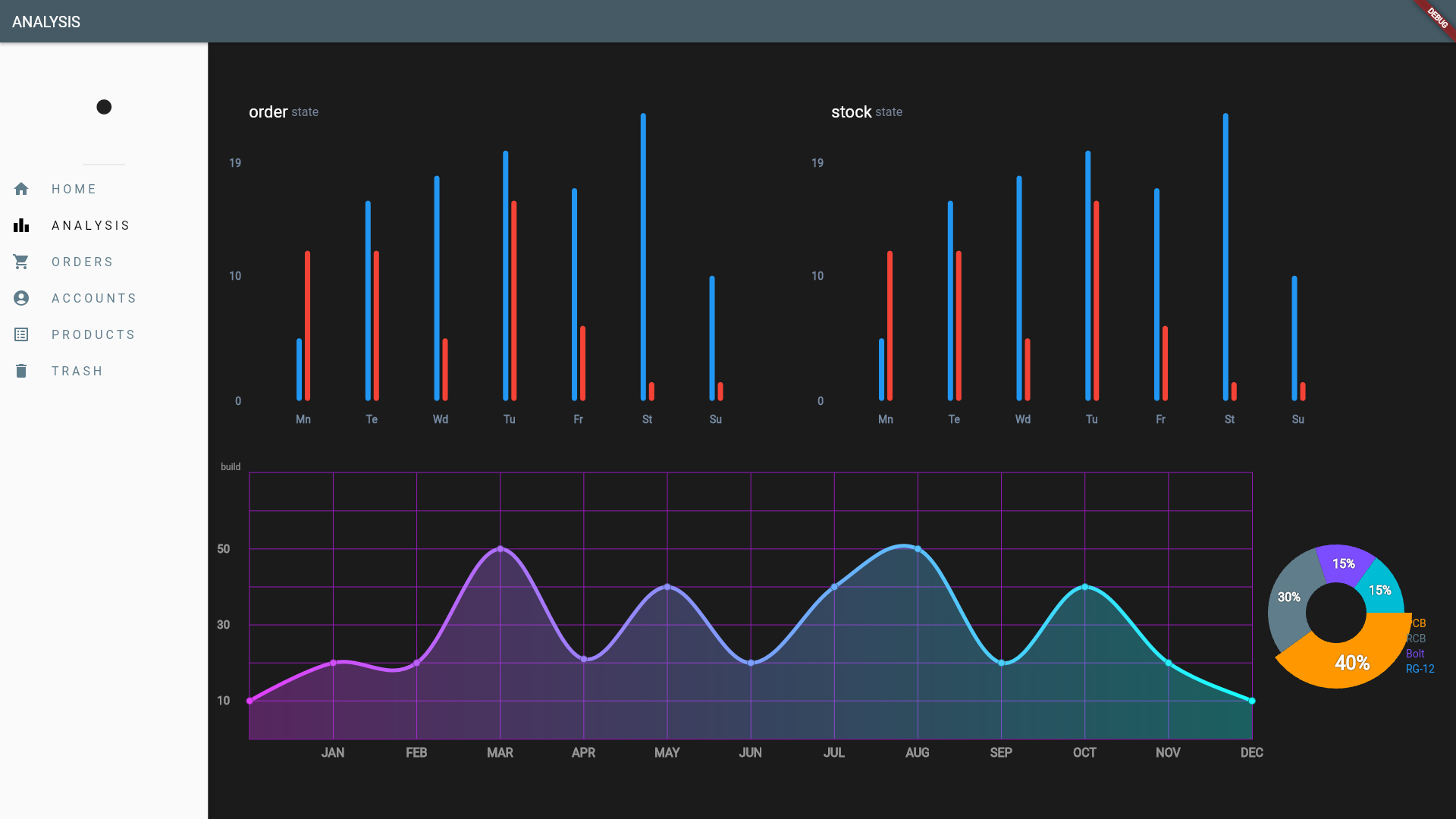
Task: Go to ACCOUNTS page label
Action: tap(94, 298)
